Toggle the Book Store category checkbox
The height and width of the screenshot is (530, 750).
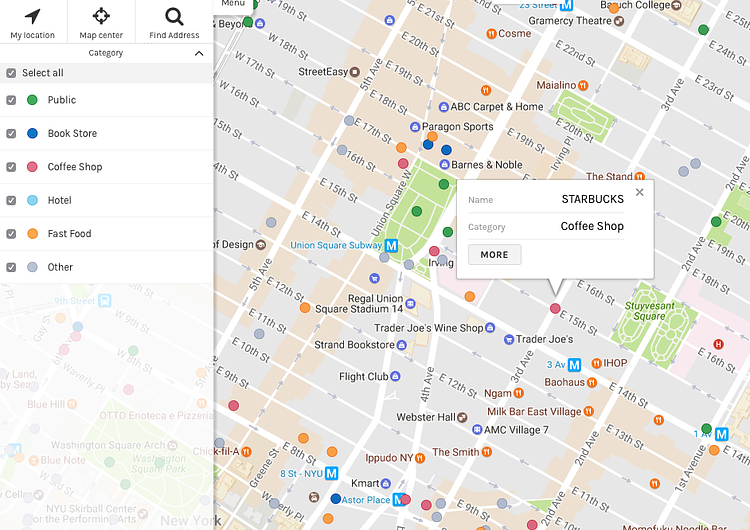pos(11,133)
